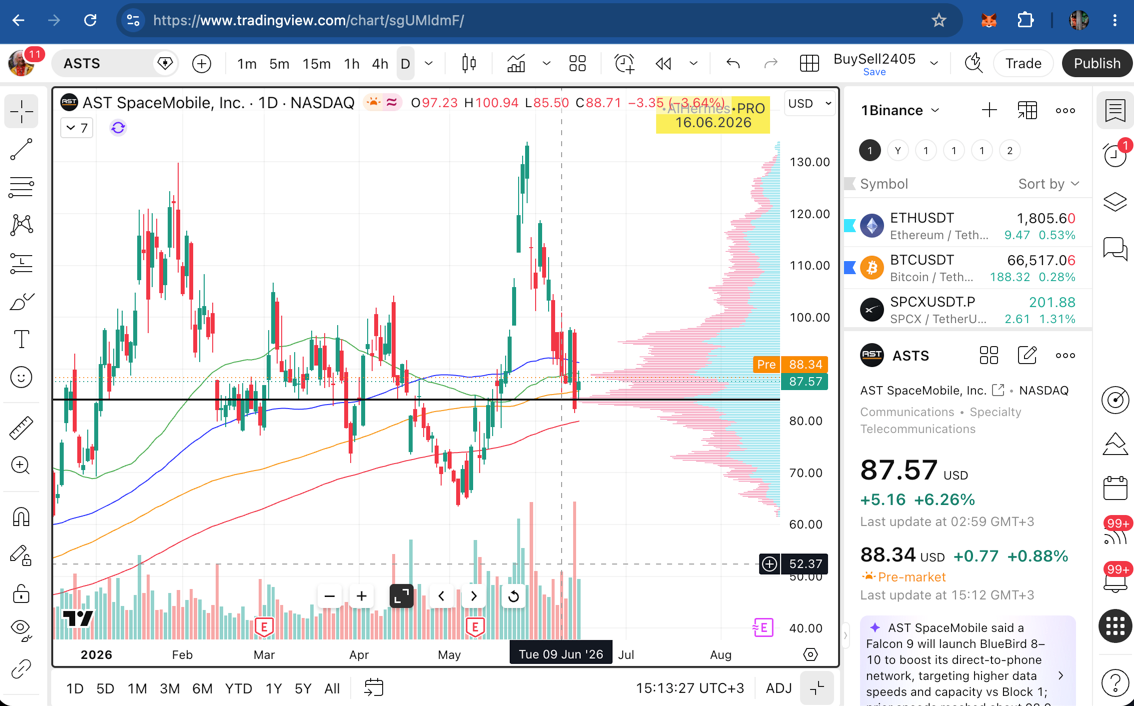Select SPCXUSDT.P in the watchlist

coord(967,310)
